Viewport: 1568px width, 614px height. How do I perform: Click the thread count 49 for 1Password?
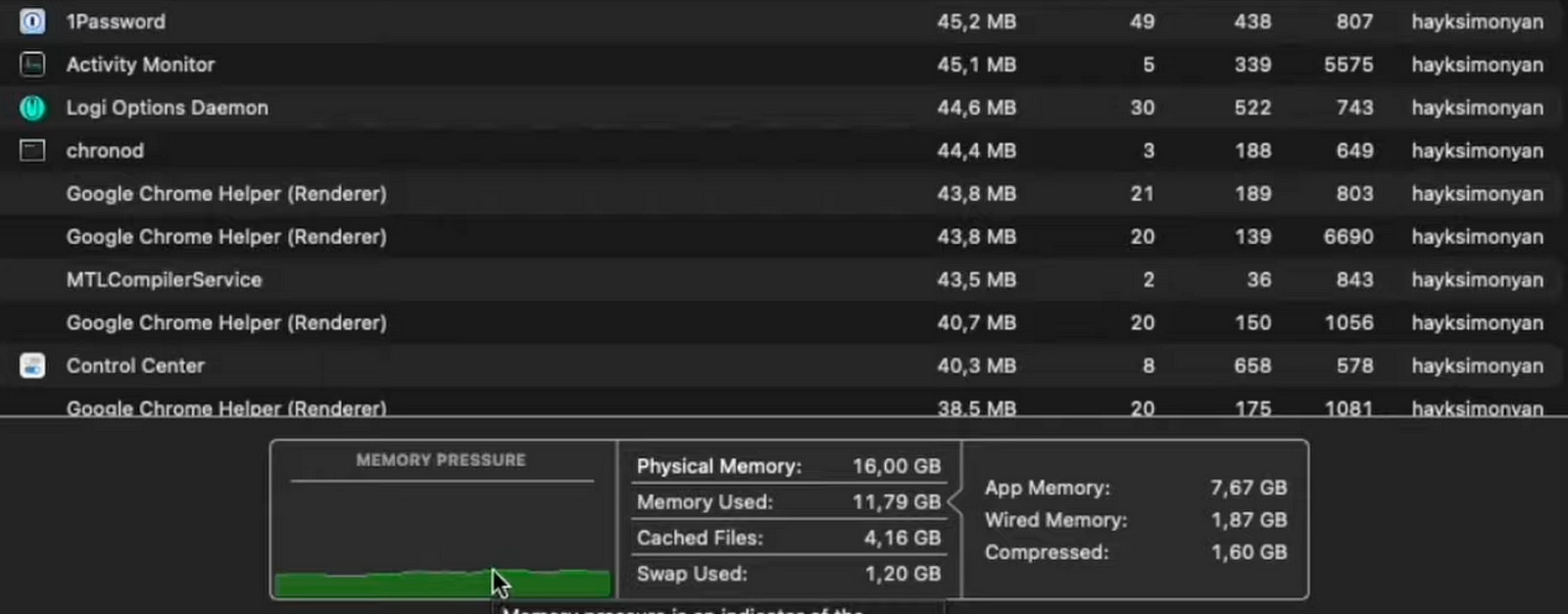[1142, 22]
